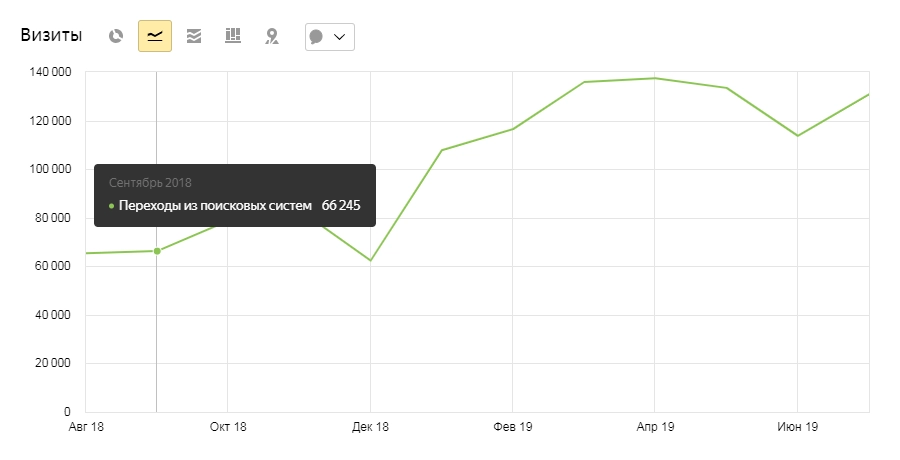This screenshot has height=460, width=900.
Task: Click the 20 000 y-axis label
Action: (52, 363)
